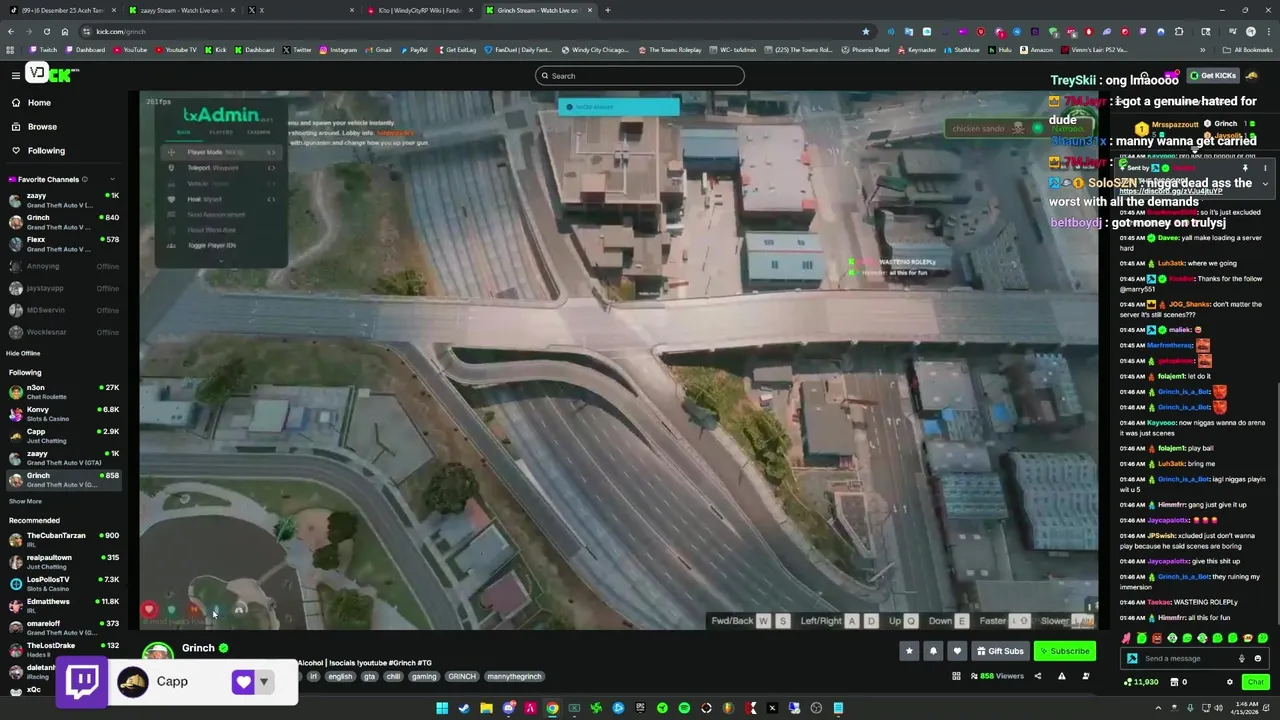Open dropdown arrow next to Capp heart
This screenshot has height=720, width=1280.
(x=264, y=682)
